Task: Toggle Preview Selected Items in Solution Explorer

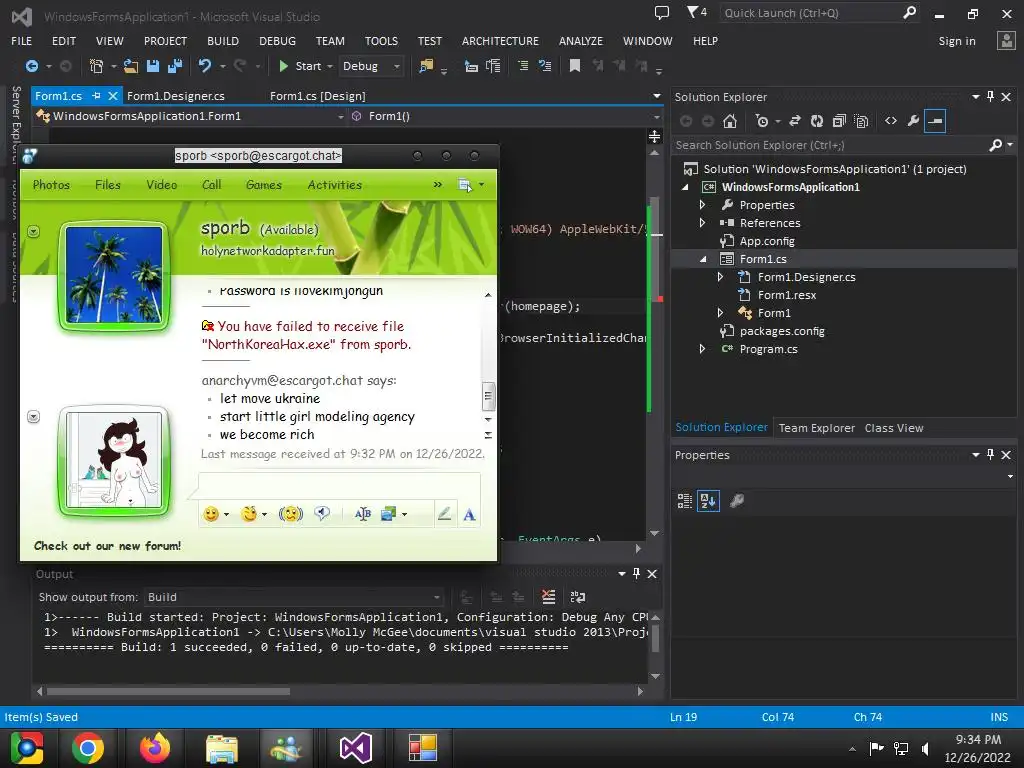Action: click(x=935, y=121)
